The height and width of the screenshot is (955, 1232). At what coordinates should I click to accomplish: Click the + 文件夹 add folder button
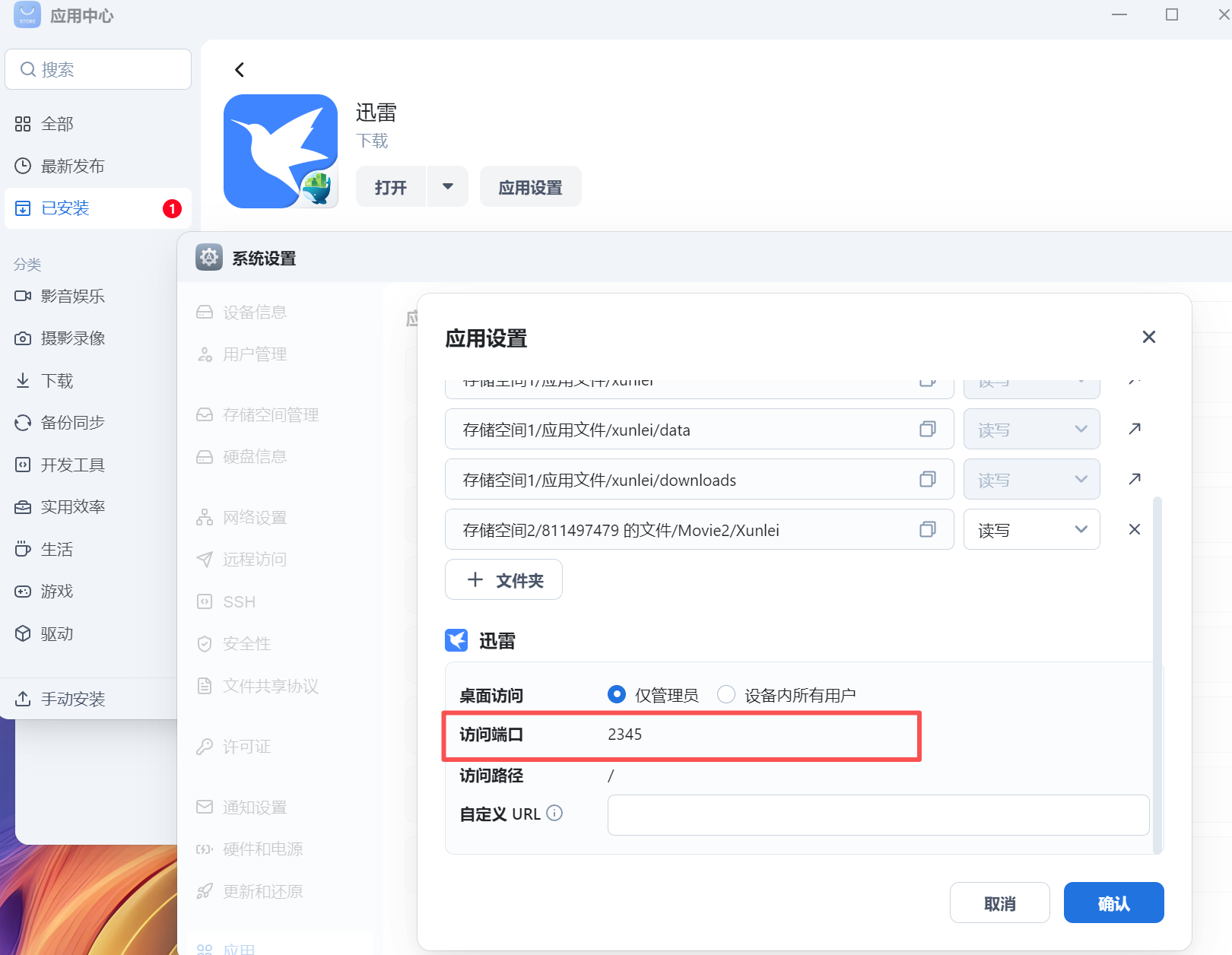click(x=504, y=579)
